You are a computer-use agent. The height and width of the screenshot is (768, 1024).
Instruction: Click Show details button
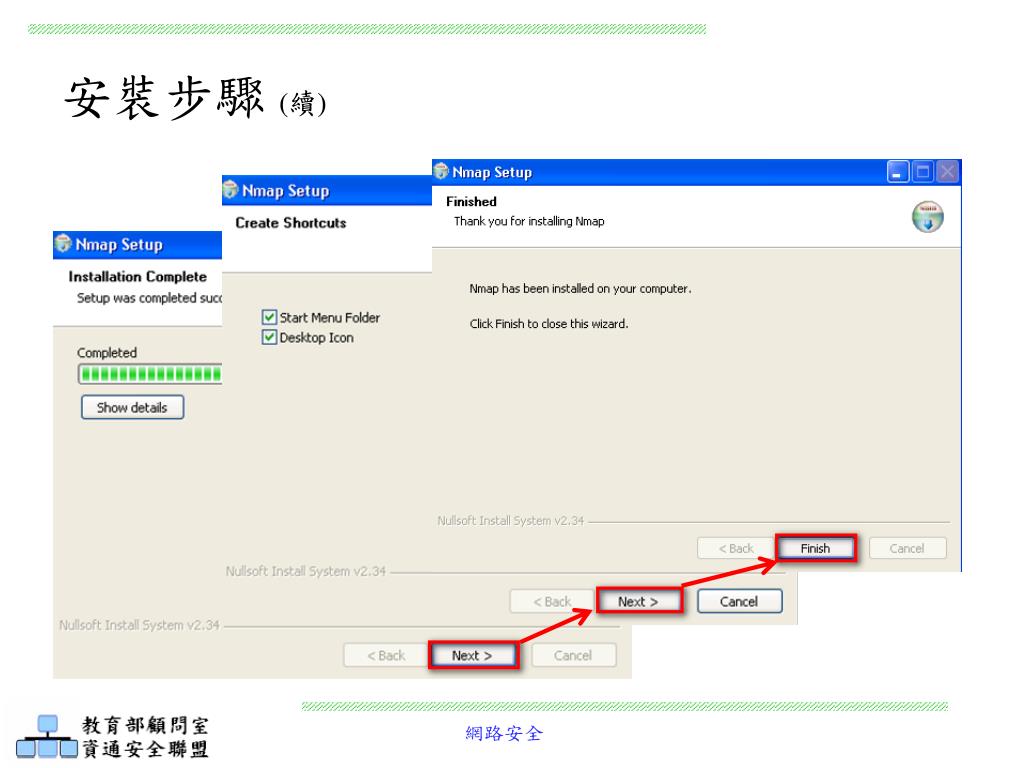pos(132,408)
